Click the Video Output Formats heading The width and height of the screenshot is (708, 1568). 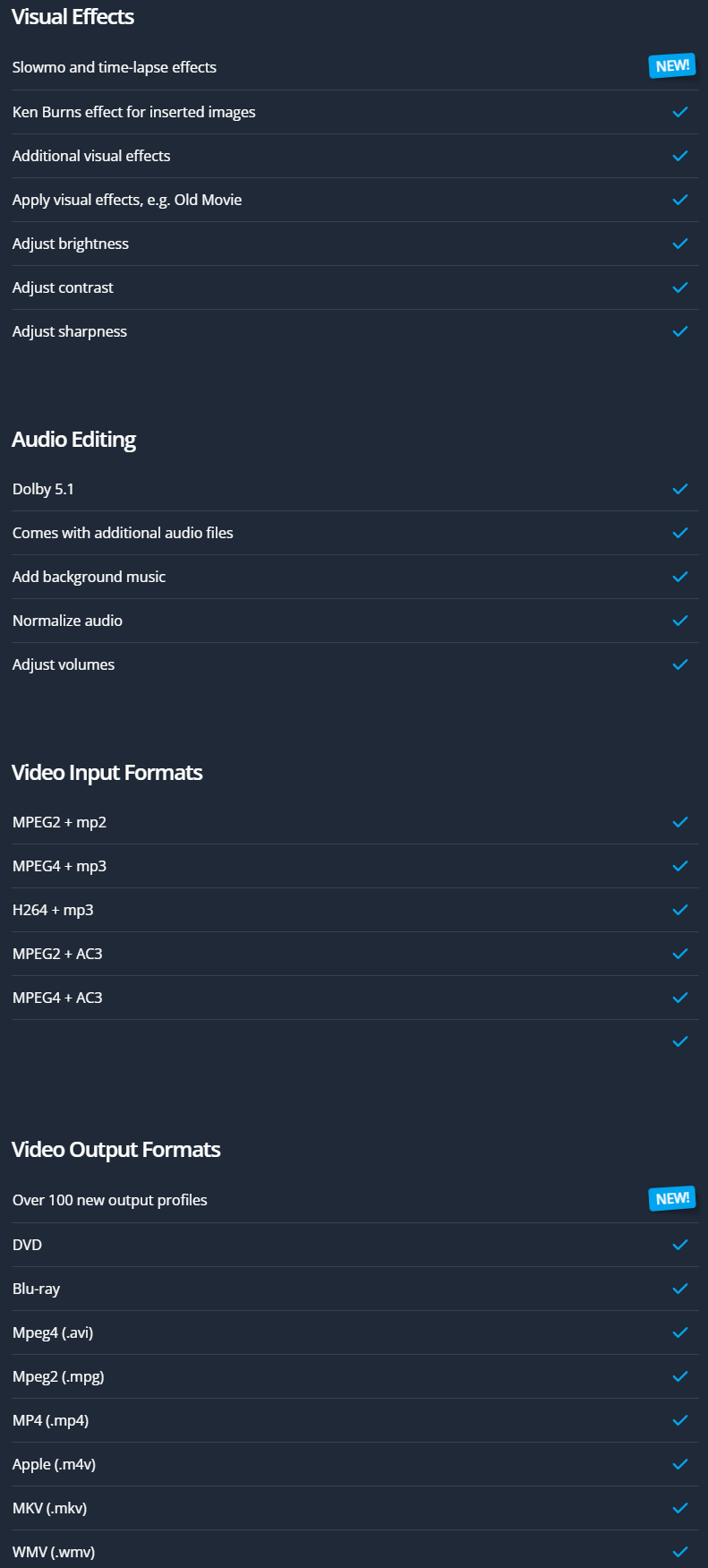pyautogui.click(x=116, y=1150)
